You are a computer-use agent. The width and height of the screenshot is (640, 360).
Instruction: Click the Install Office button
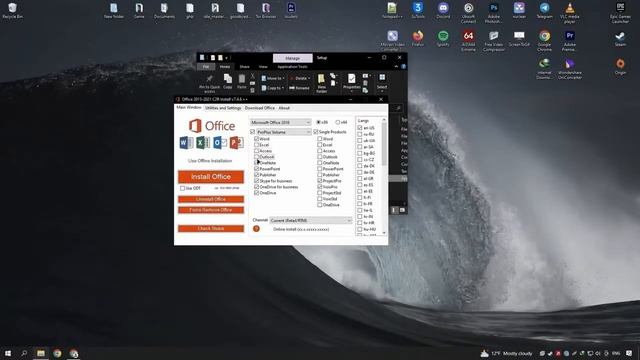(211, 177)
